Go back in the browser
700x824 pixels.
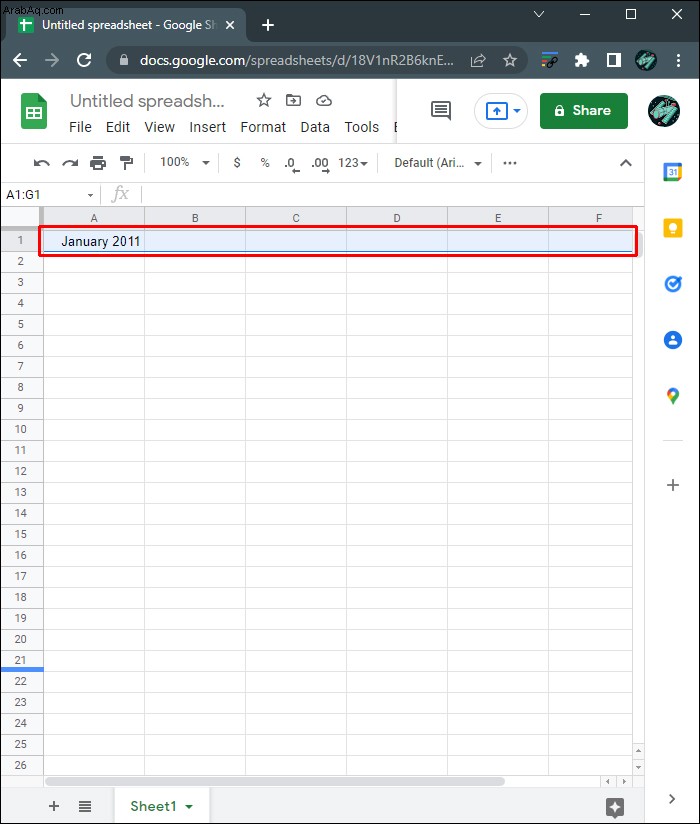tap(20, 60)
